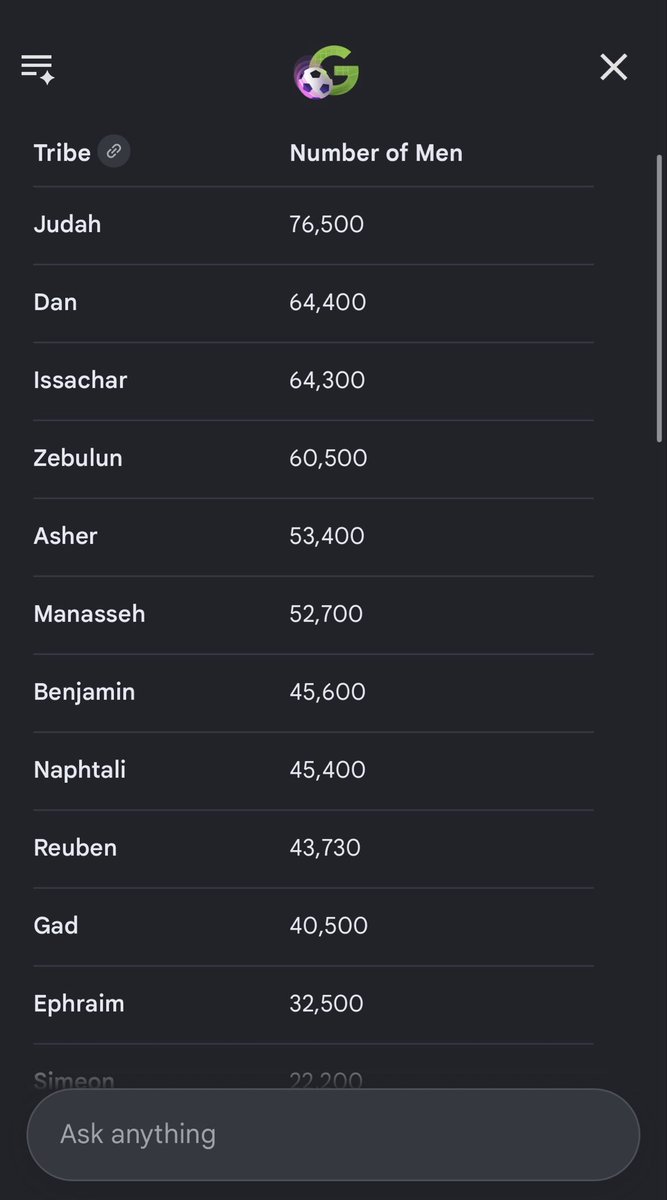667x1200 pixels.
Task: Select the Judah table row
Action: pyautogui.click(x=313, y=225)
